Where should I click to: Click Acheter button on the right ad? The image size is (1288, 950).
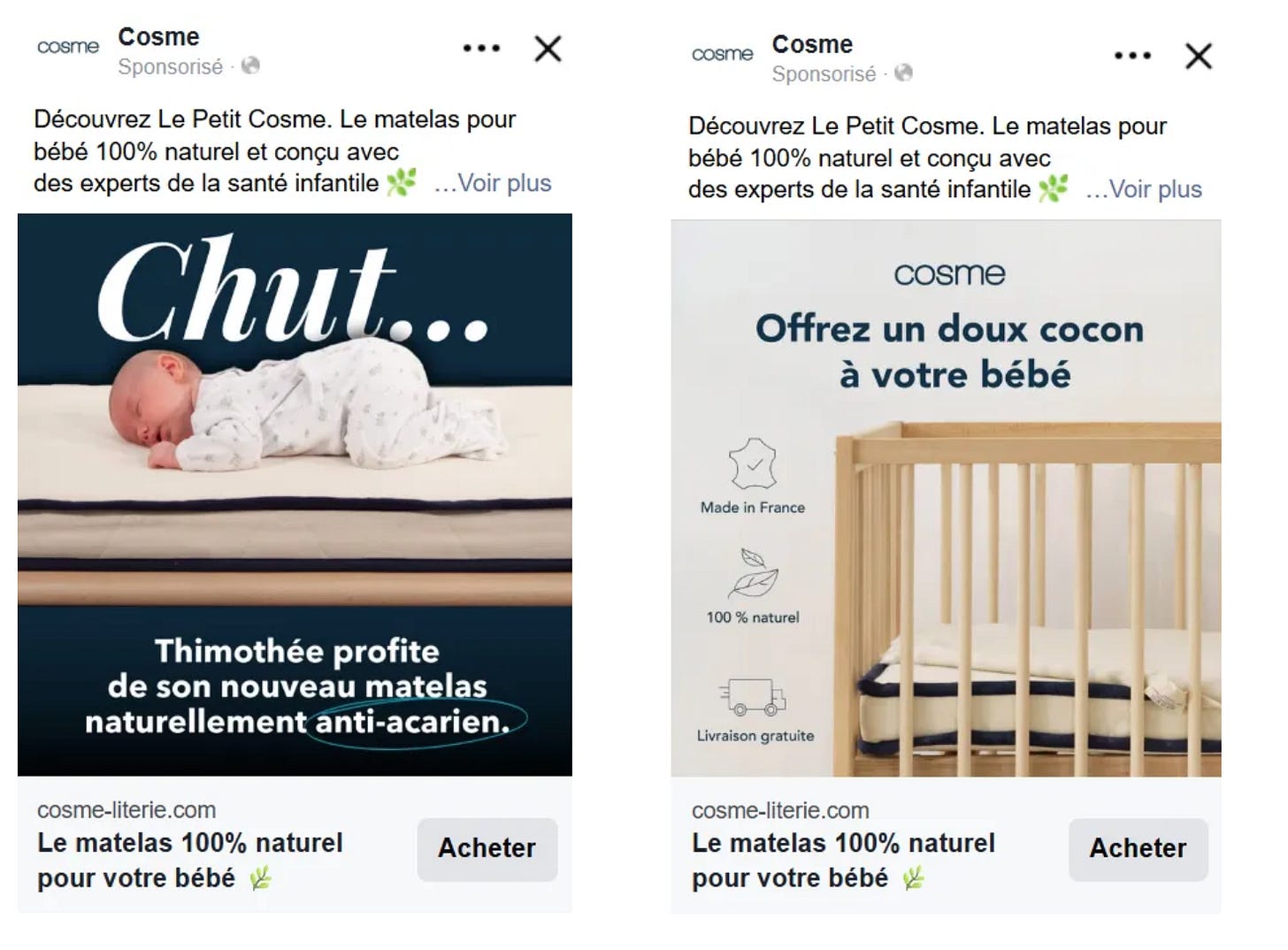tap(1138, 848)
